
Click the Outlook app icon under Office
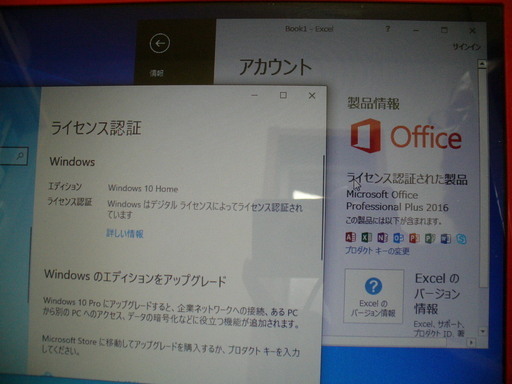[x=398, y=238]
